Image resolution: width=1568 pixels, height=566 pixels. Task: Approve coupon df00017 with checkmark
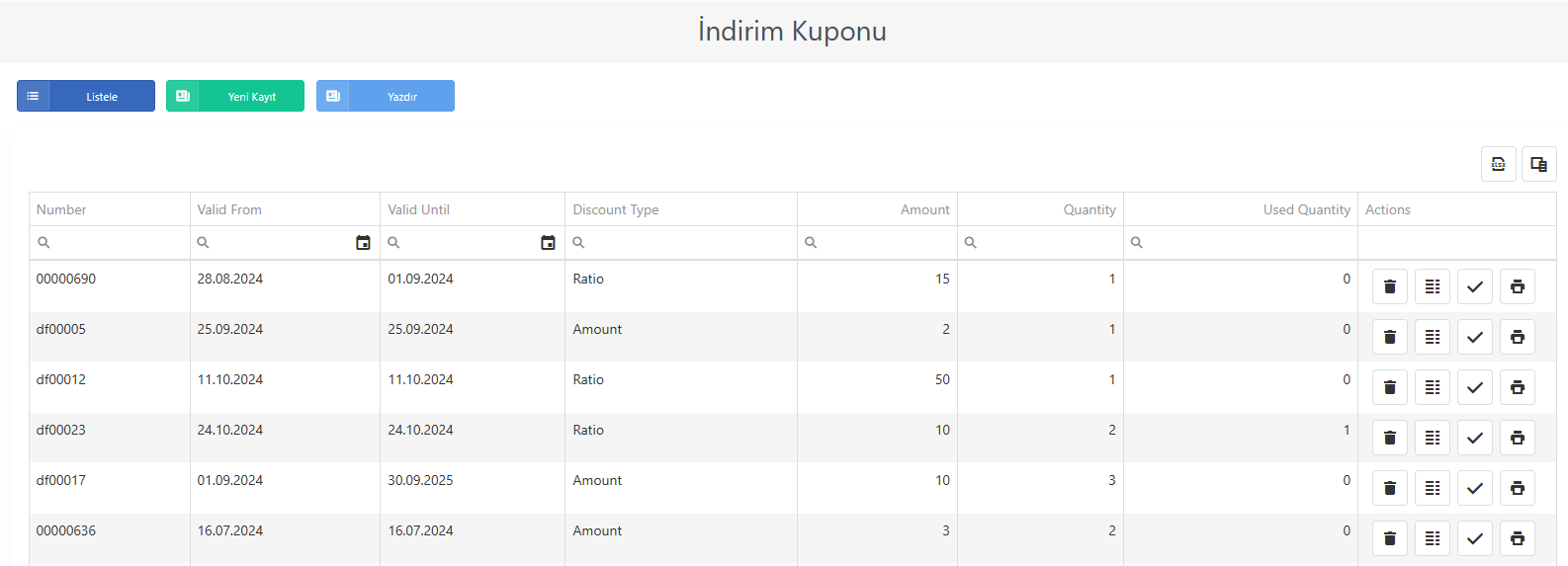pyautogui.click(x=1475, y=488)
